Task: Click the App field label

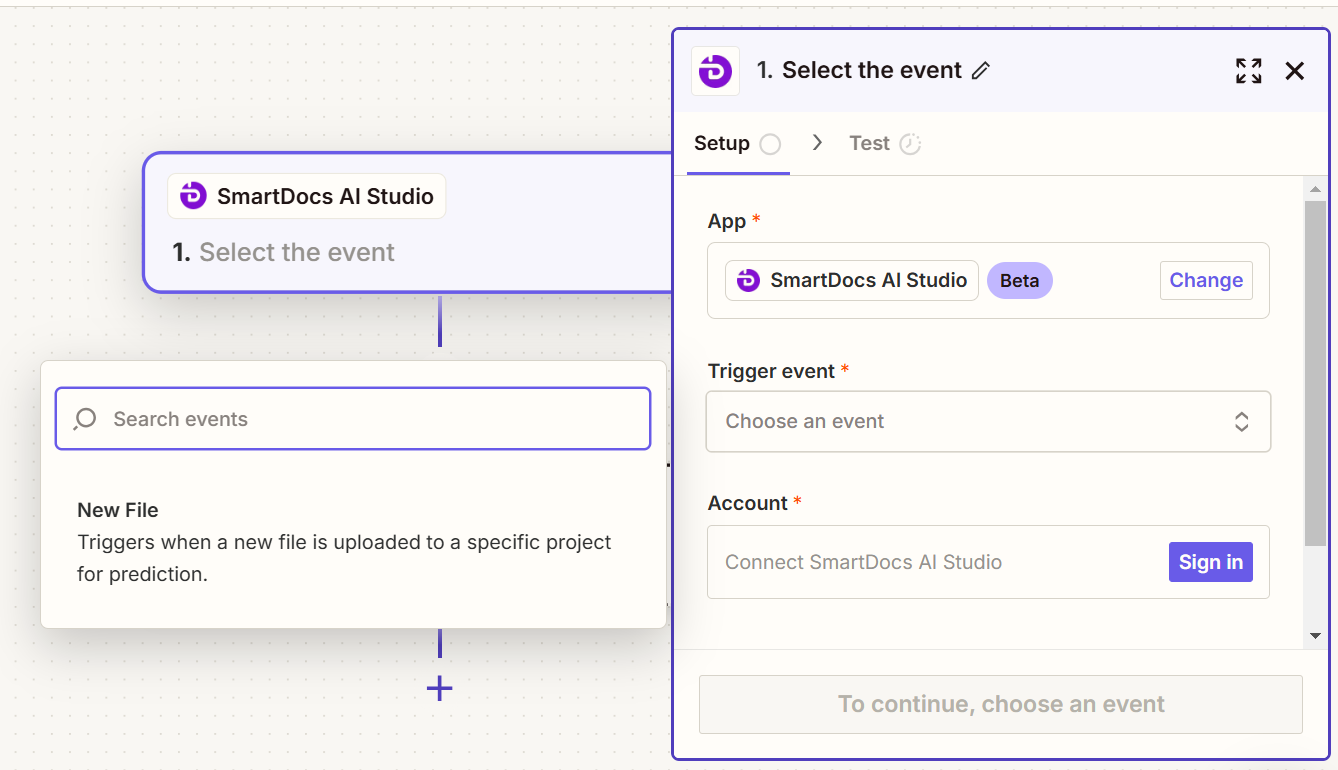Action: 727,221
